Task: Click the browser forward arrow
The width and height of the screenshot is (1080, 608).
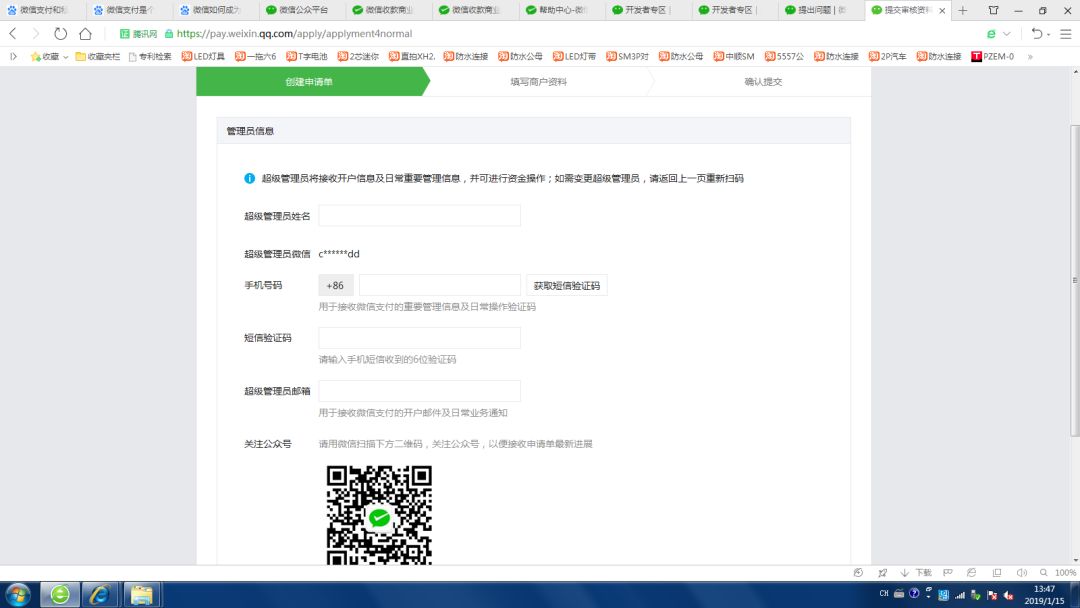Action: point(36,33)
